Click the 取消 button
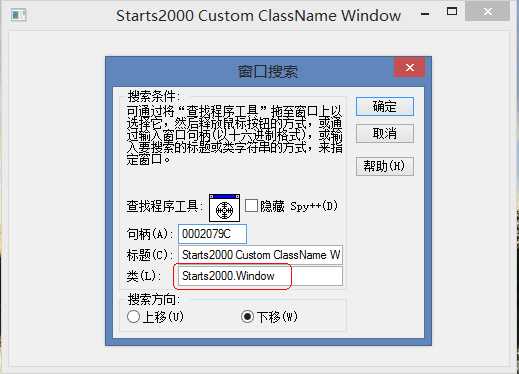The height and width of the screenshot is (374, 519). tap(385, 134)
